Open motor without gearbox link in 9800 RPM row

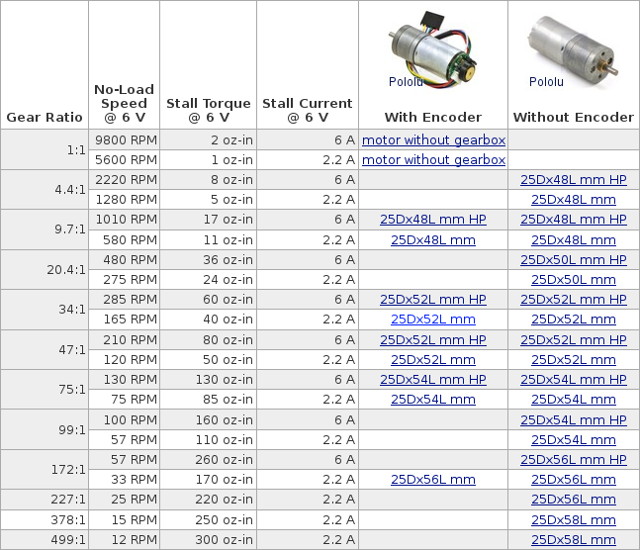(x=433, y=140)
